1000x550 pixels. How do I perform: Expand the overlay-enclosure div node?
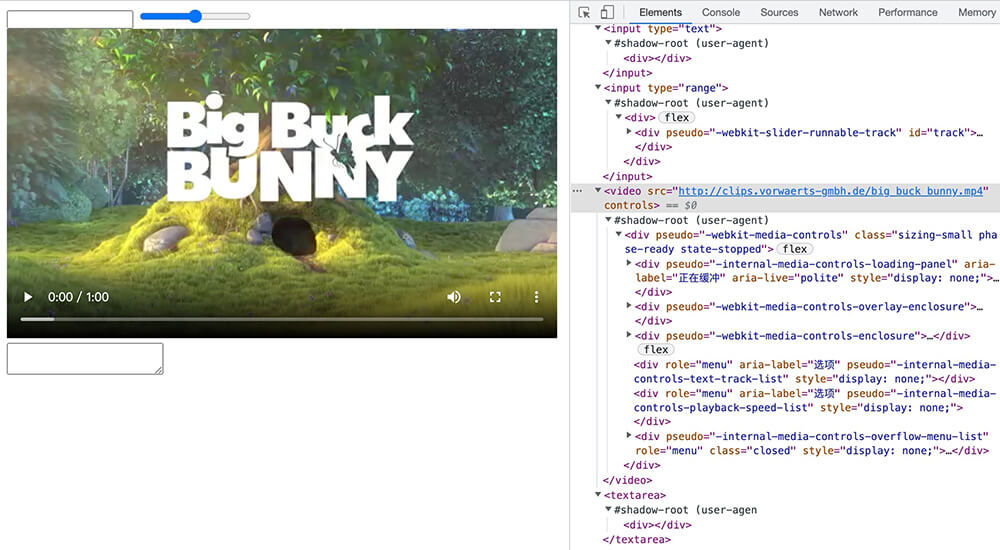click(x=629, y=306)
